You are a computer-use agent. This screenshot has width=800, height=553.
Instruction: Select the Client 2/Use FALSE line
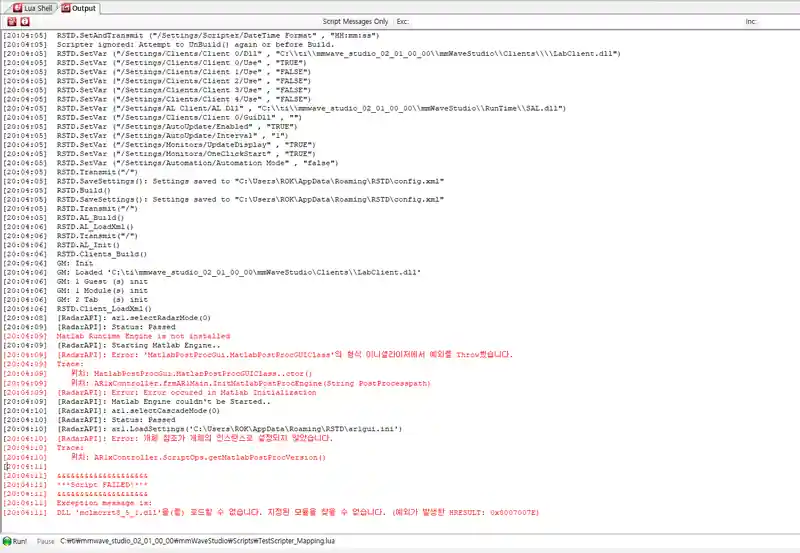157,81
